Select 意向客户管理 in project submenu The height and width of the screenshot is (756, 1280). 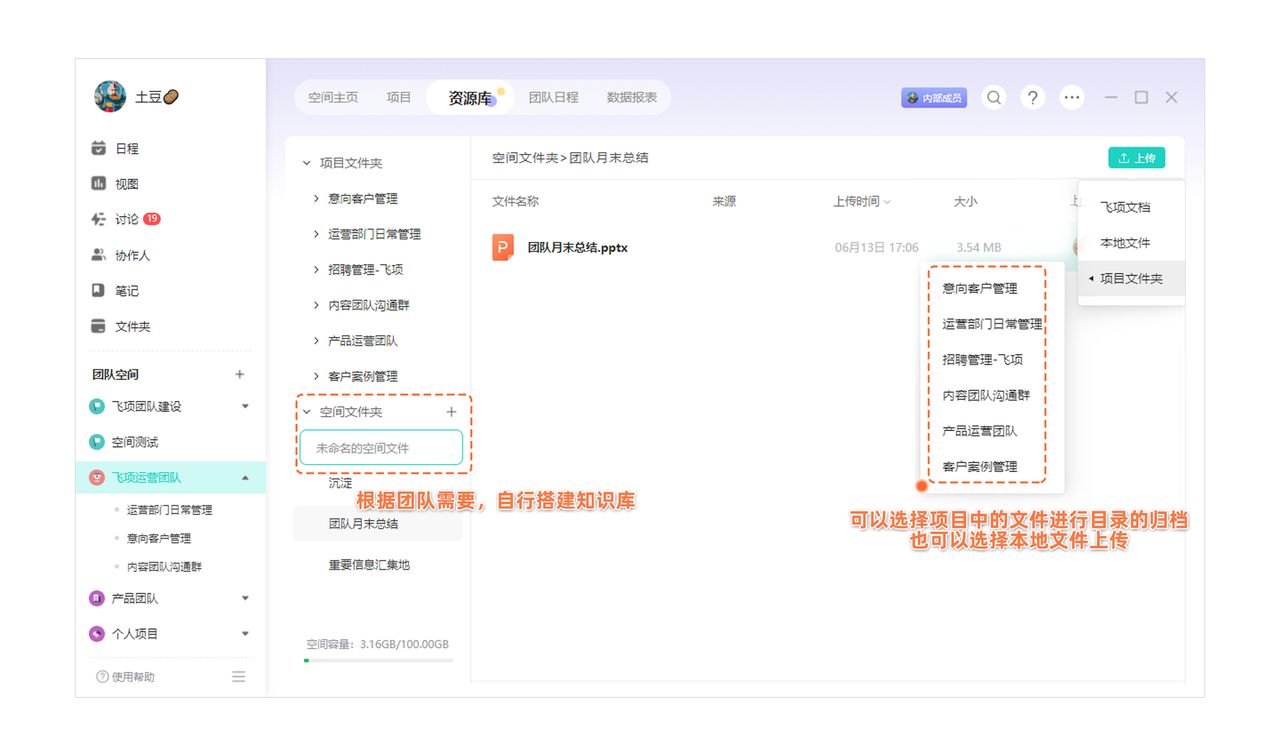coord(980,288)
